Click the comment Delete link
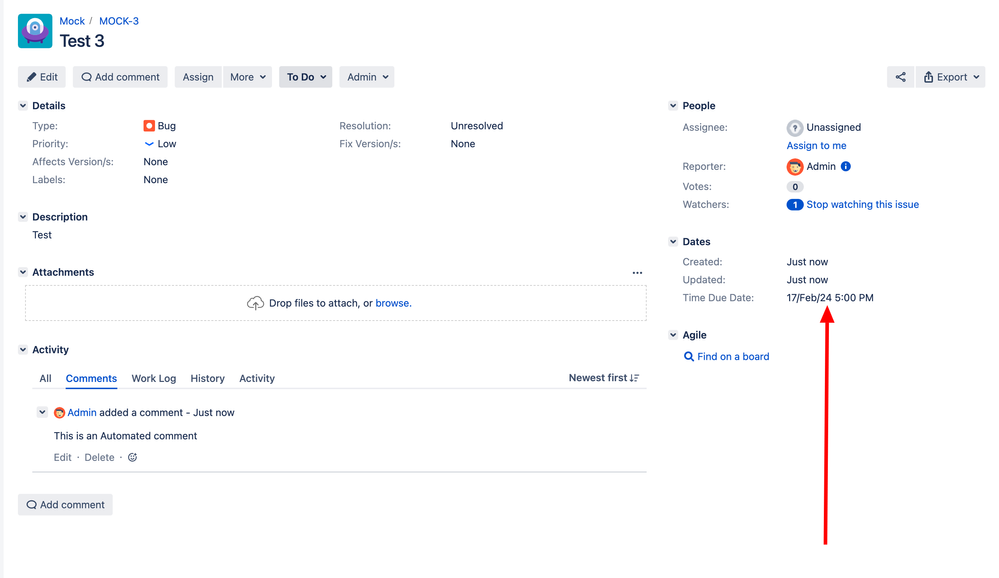999x578 pixels. [99, 458]
